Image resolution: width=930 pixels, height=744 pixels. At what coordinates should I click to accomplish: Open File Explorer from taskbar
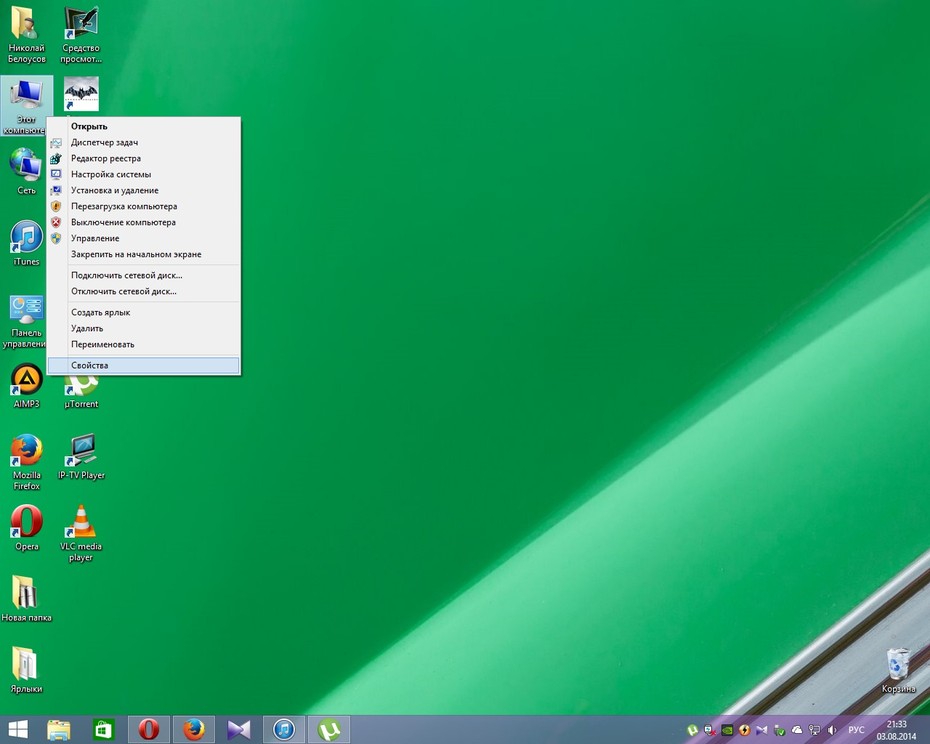[x=59, y=730]
